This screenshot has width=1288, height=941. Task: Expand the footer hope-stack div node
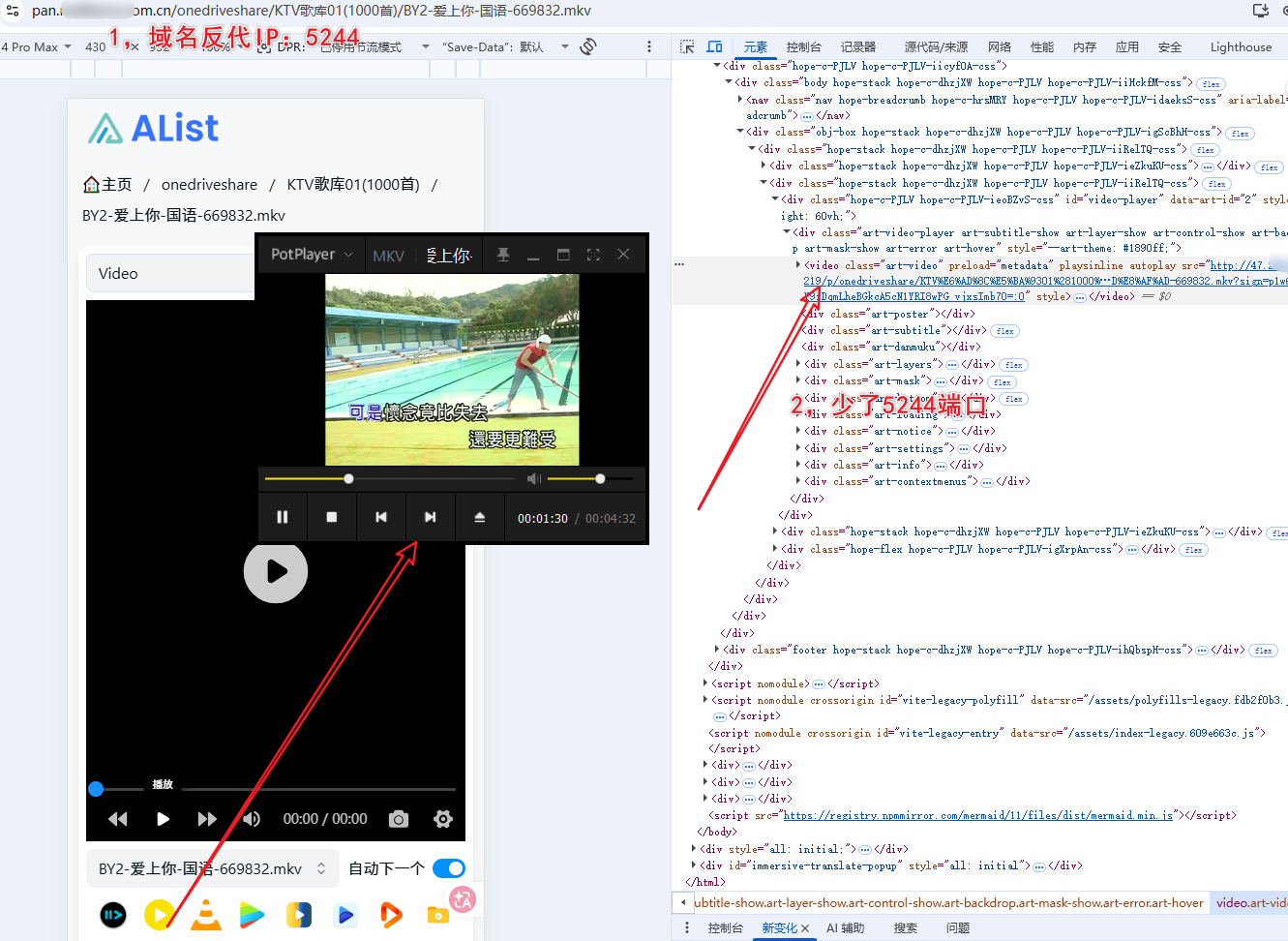click(717, 649)
